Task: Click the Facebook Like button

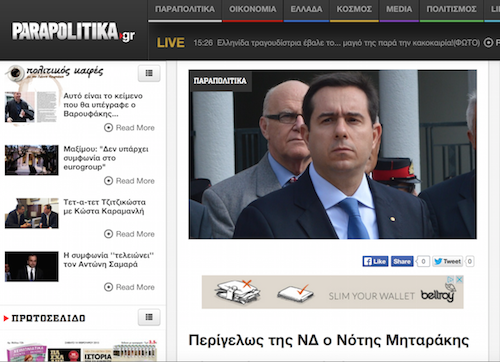Action: click(375, 261)
